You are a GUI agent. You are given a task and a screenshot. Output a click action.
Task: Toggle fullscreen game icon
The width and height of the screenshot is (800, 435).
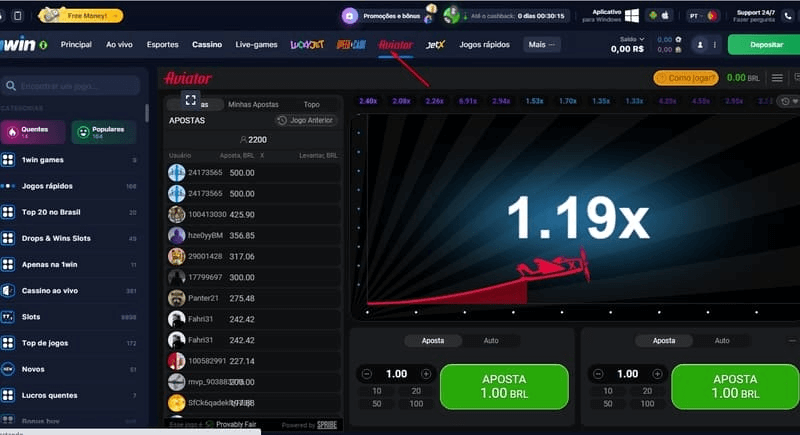tap(190, 100)
